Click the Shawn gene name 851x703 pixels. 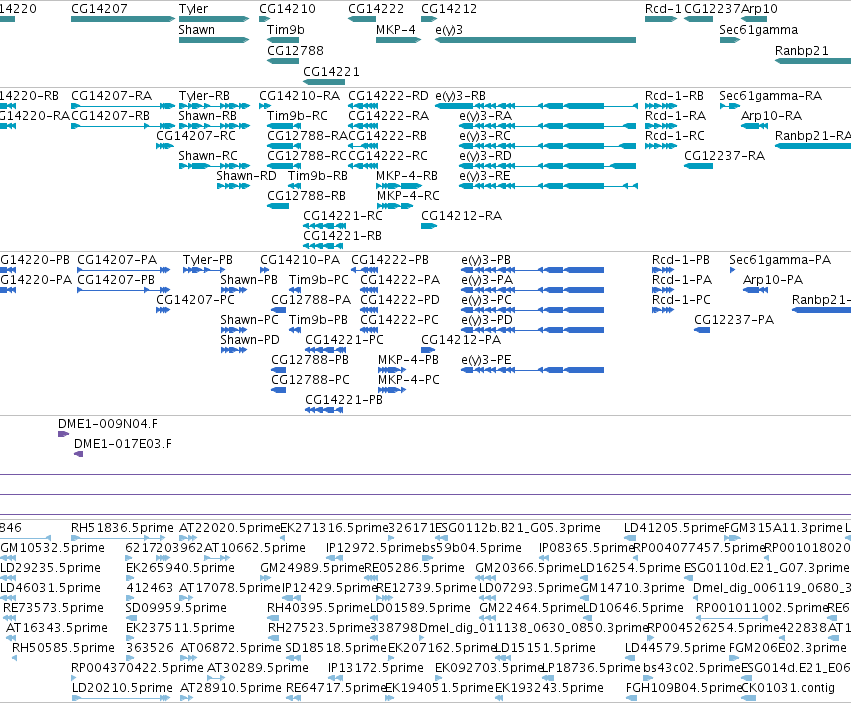pos(196,30)
